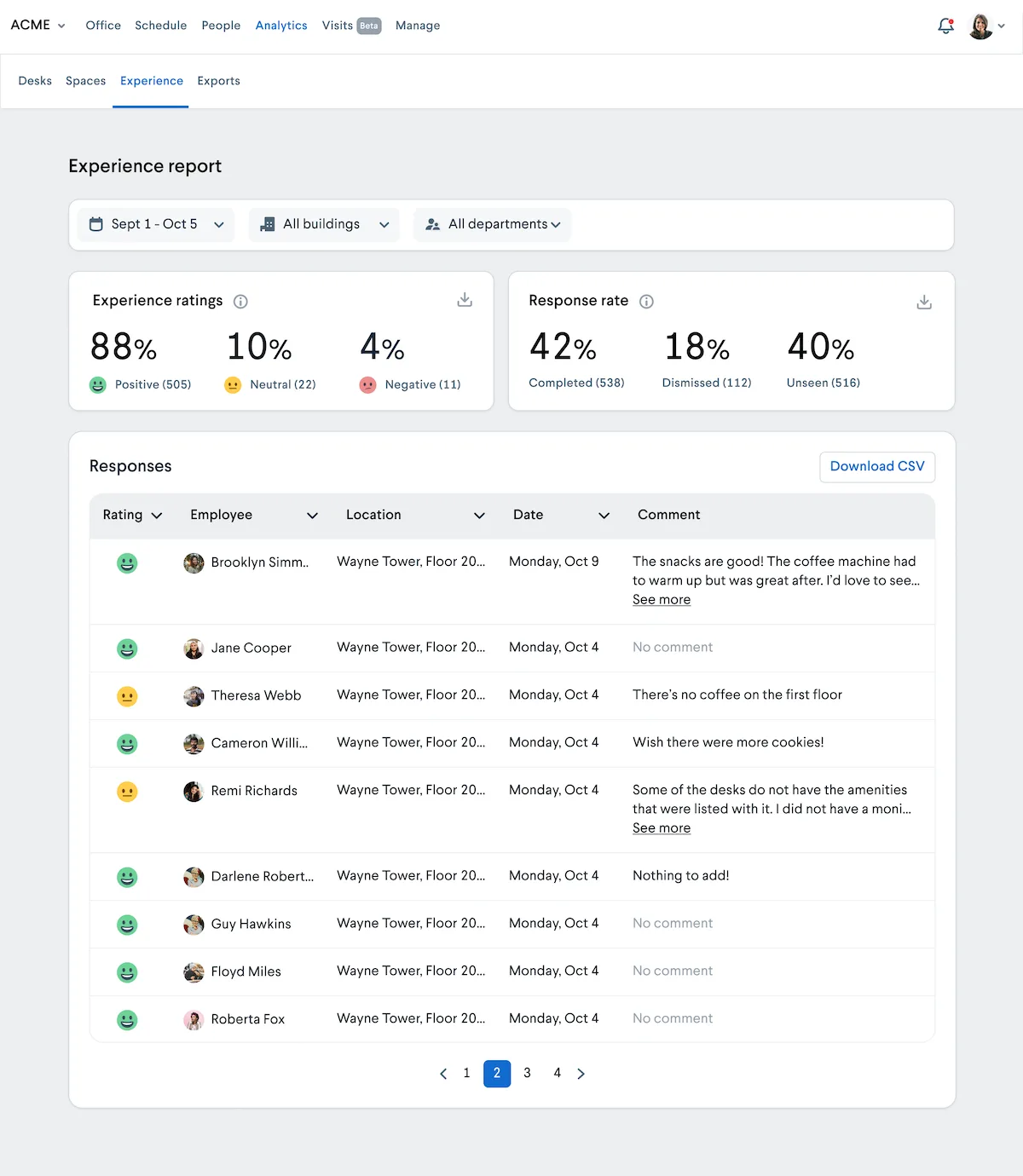
Task: Click the Darlene Robert... employee name
Action: tap(263, 877)
